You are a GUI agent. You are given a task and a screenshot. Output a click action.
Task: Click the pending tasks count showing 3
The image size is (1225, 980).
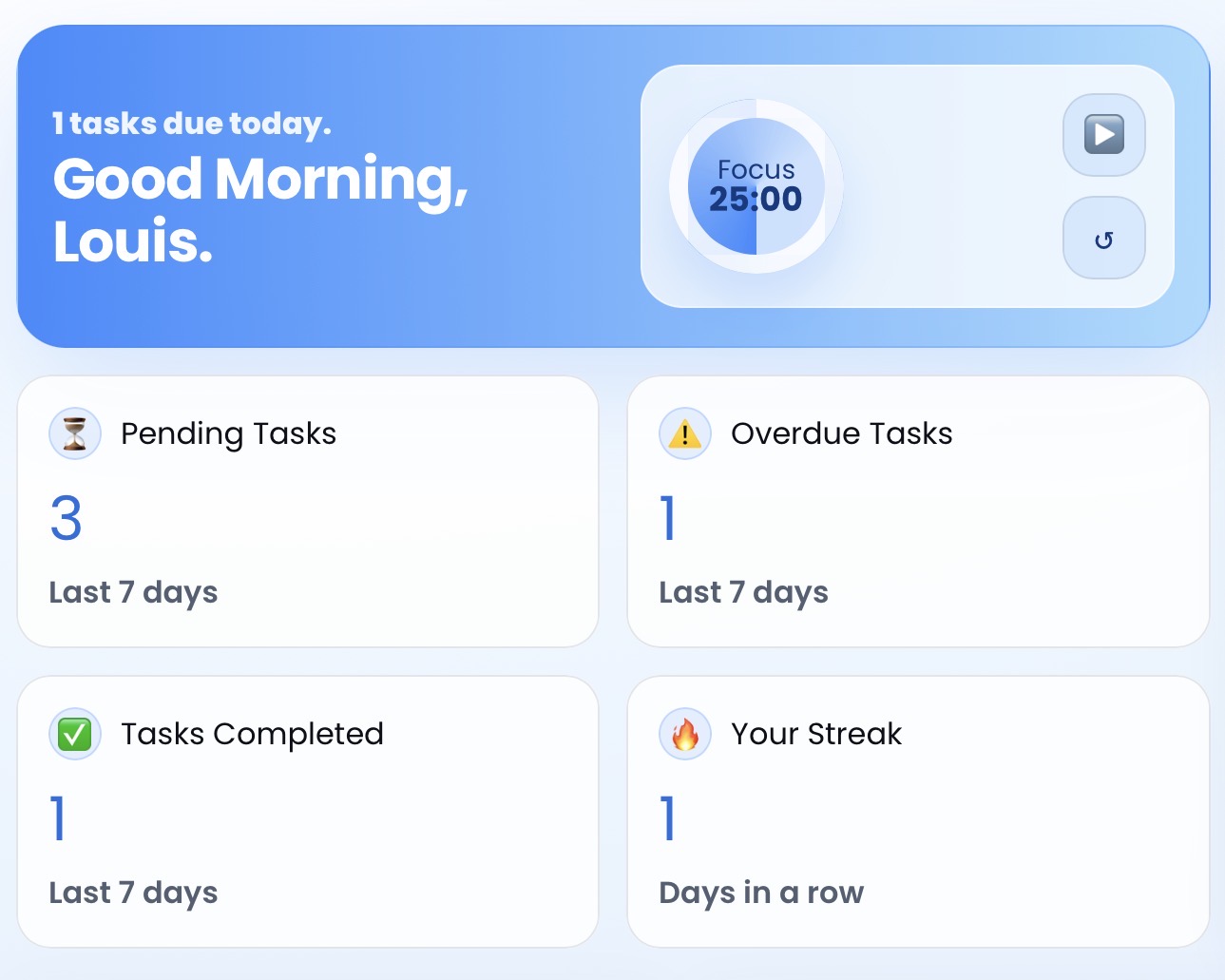click(66, 519)
